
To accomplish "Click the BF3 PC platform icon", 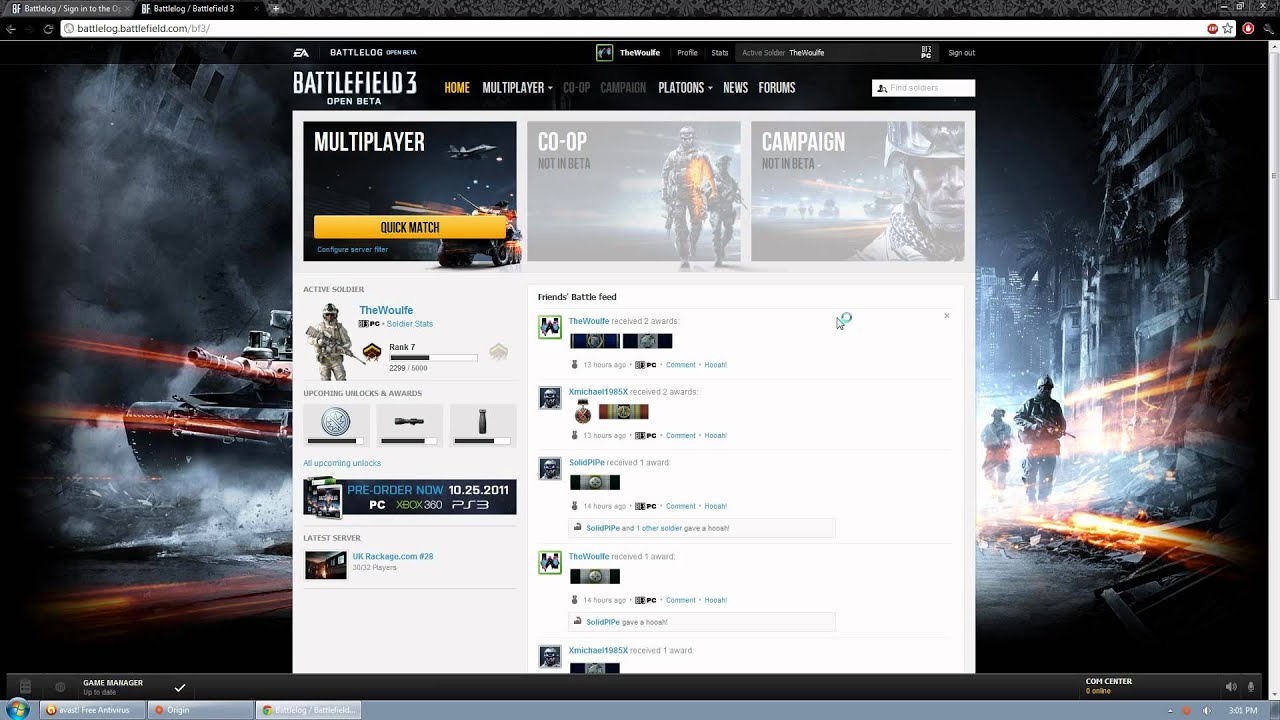I will 926,52.
